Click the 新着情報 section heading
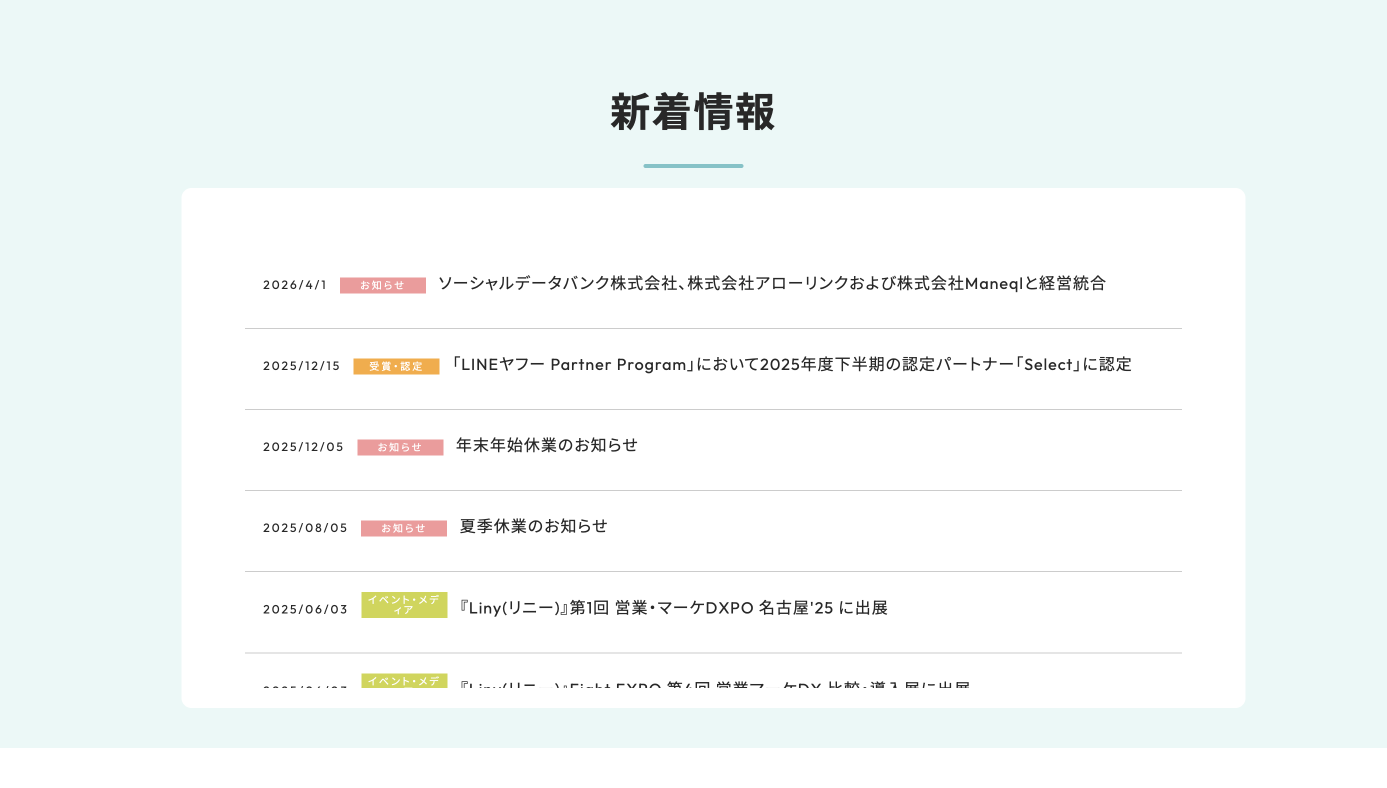The height and width of the screenshot is (788, 1387). 693,112
